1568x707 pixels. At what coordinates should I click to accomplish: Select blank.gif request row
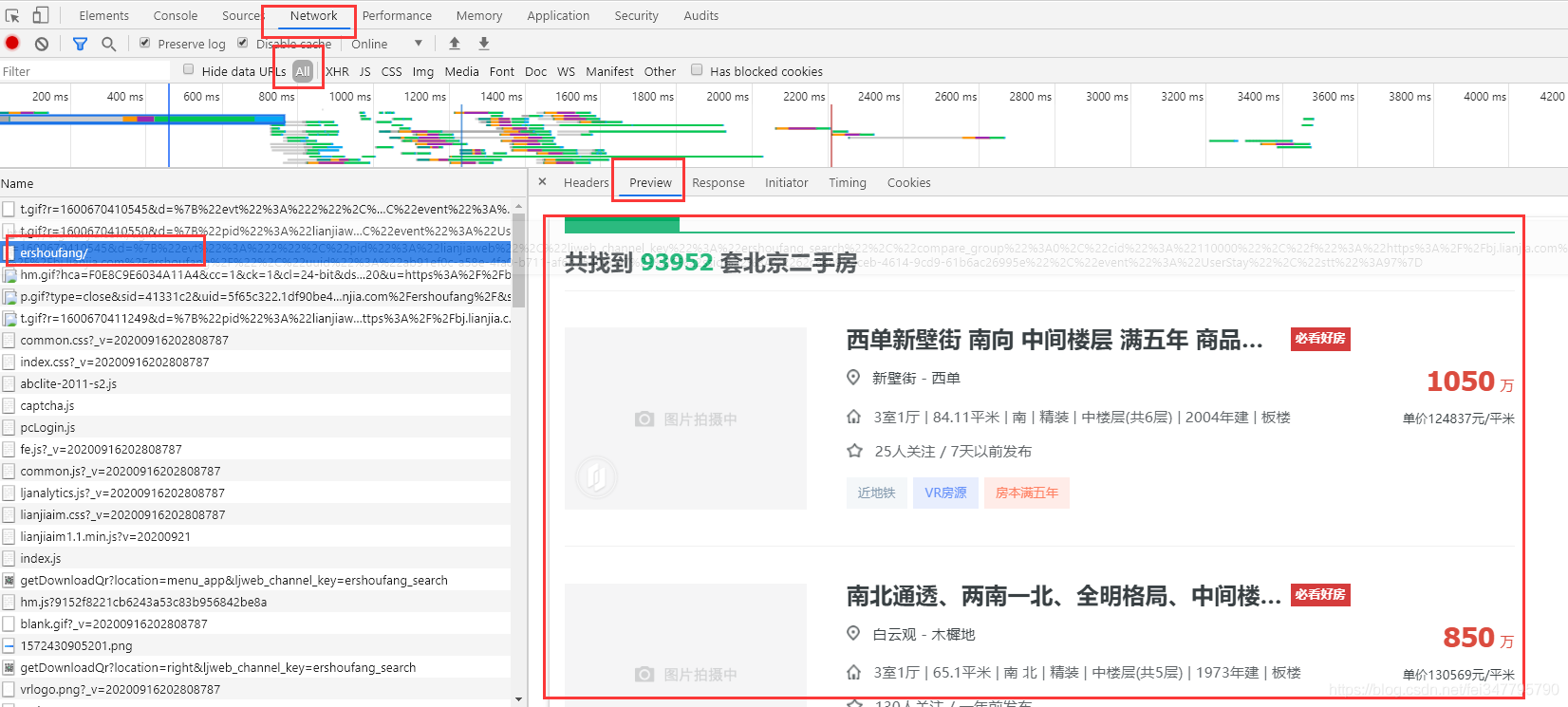click(255, 623)
